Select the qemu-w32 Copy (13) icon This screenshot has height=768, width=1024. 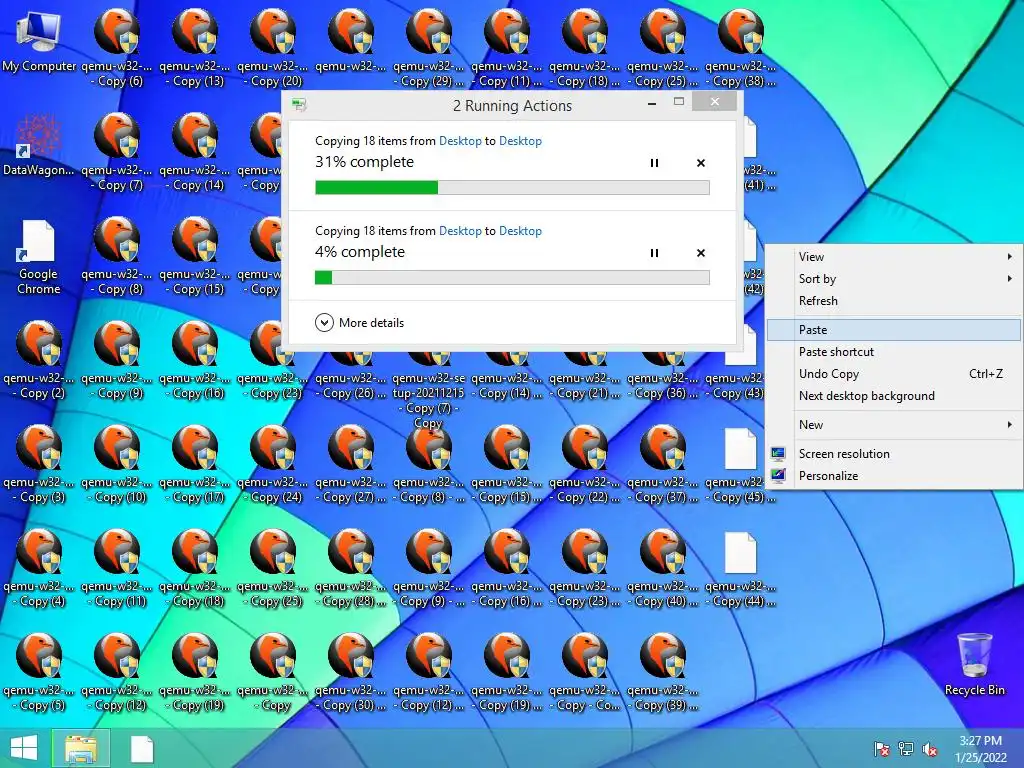coord(195,48)
